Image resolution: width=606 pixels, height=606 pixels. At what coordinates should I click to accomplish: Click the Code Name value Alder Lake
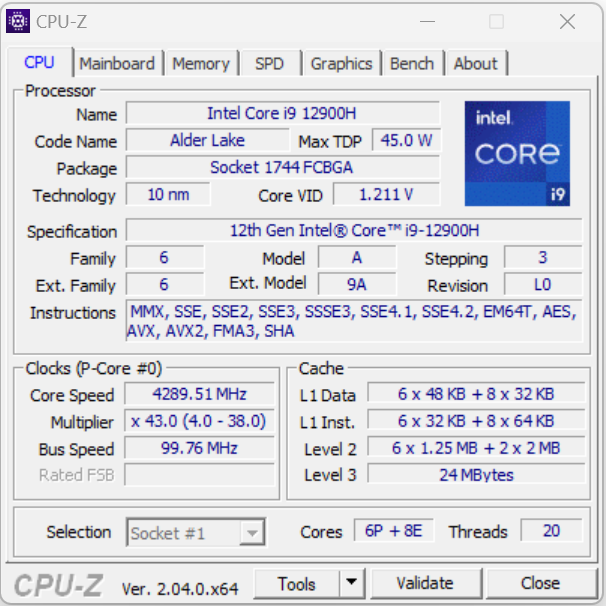point(208,140)
